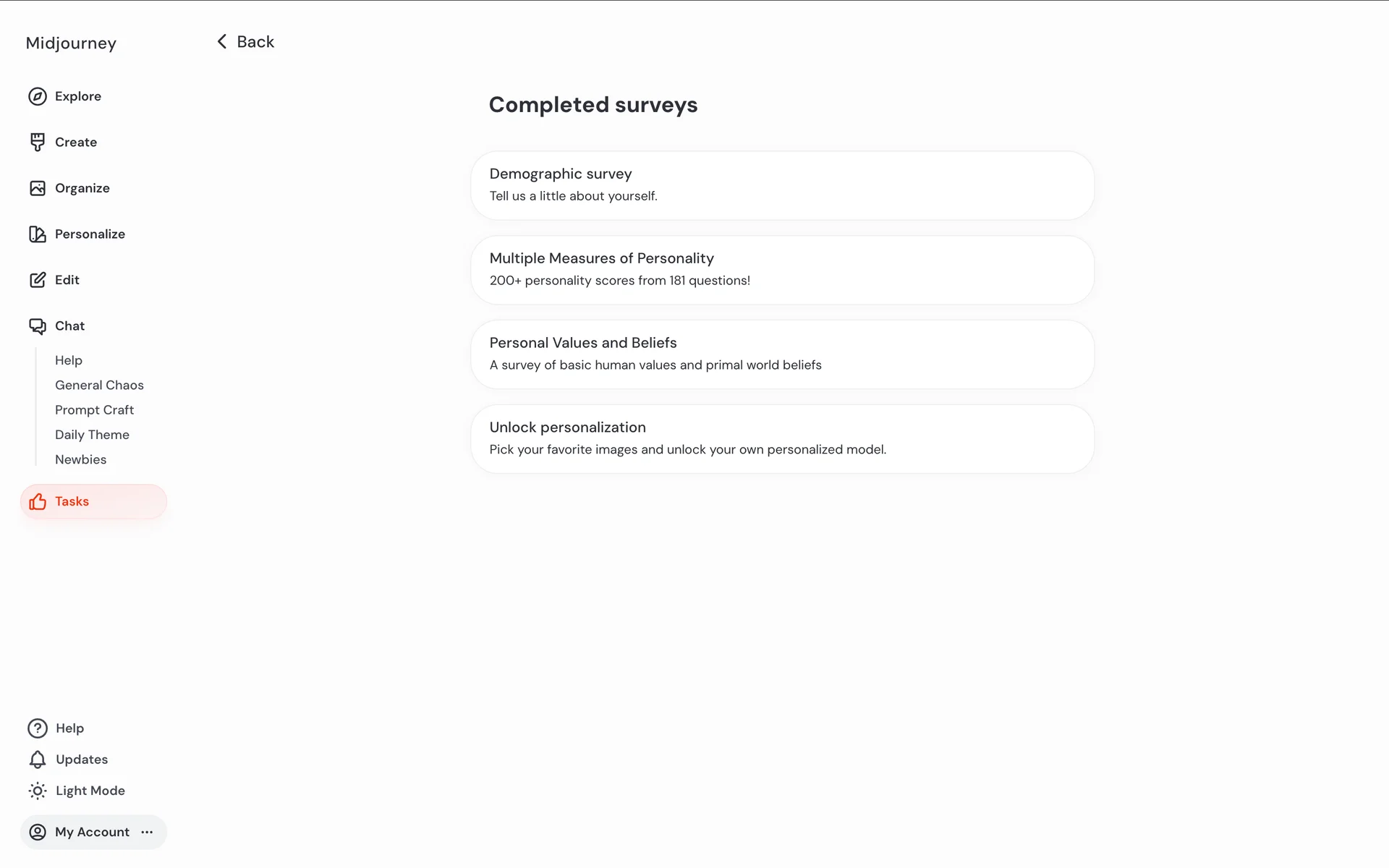This screenshot has height=868, width=1389.
Task: Open the Demographic survey card
Action: (782, 185)
